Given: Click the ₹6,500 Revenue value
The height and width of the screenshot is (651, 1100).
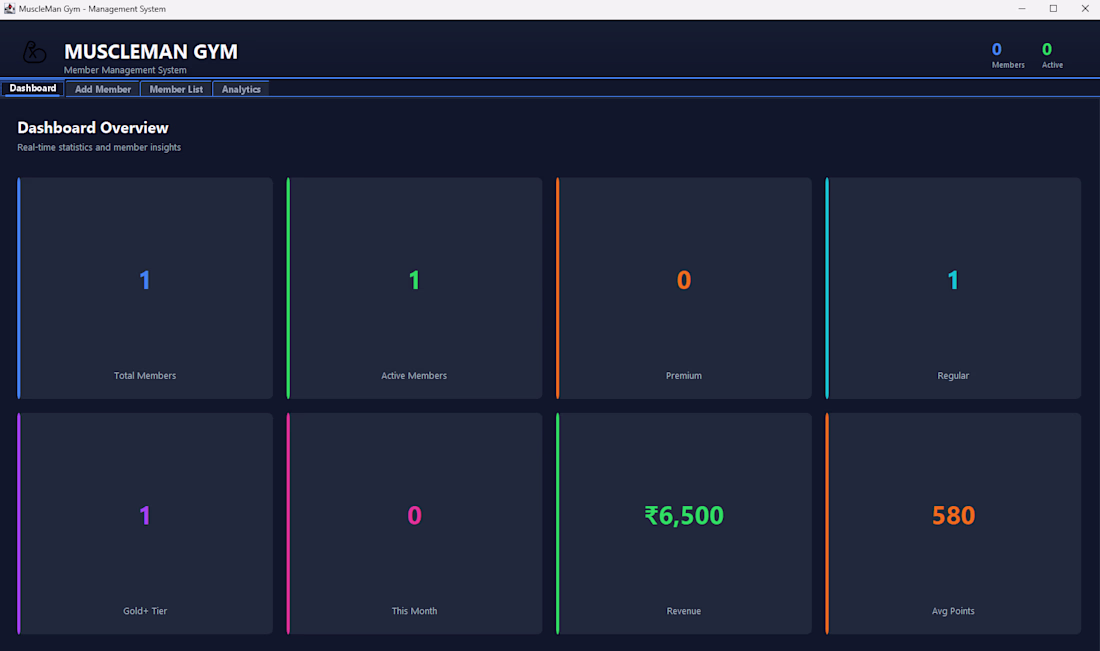Looking at the screenshot, I should [684, 516].
